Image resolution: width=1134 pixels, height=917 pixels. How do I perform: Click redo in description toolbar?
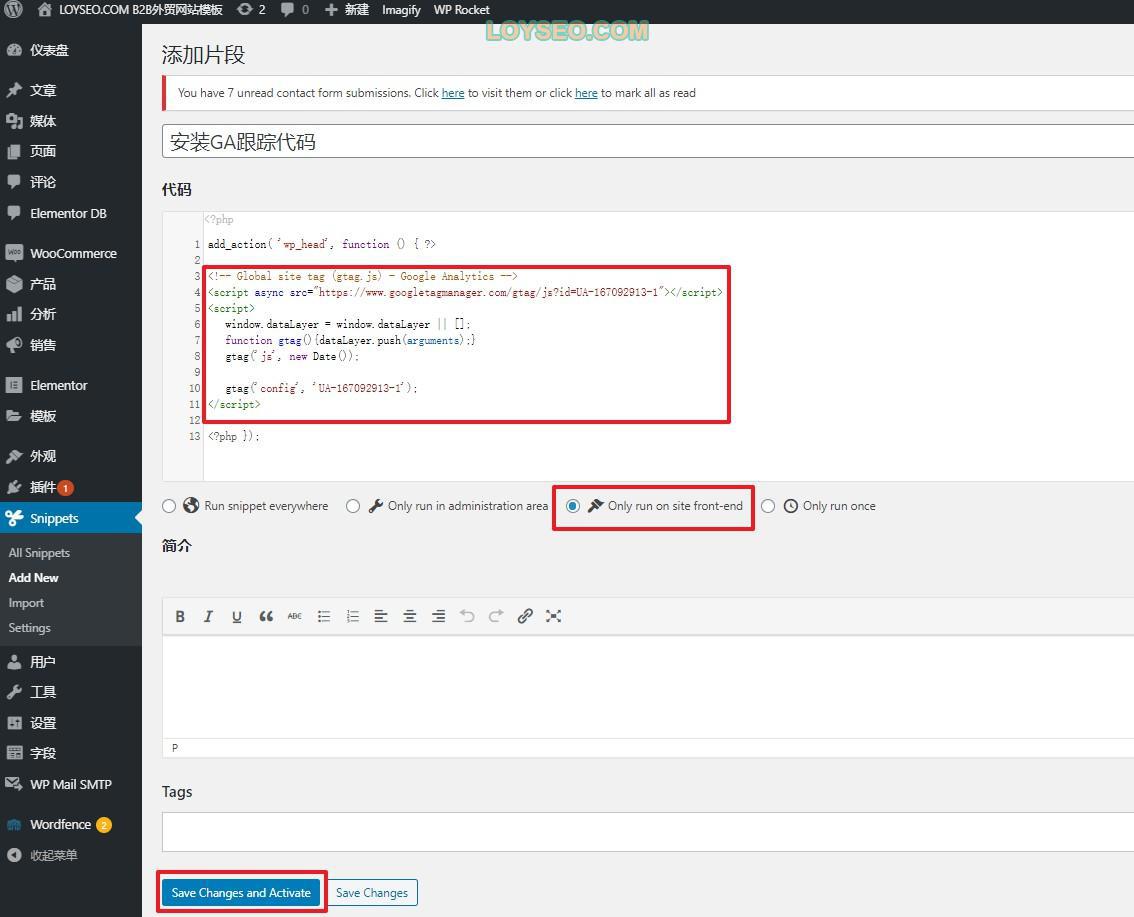(495, 616)
